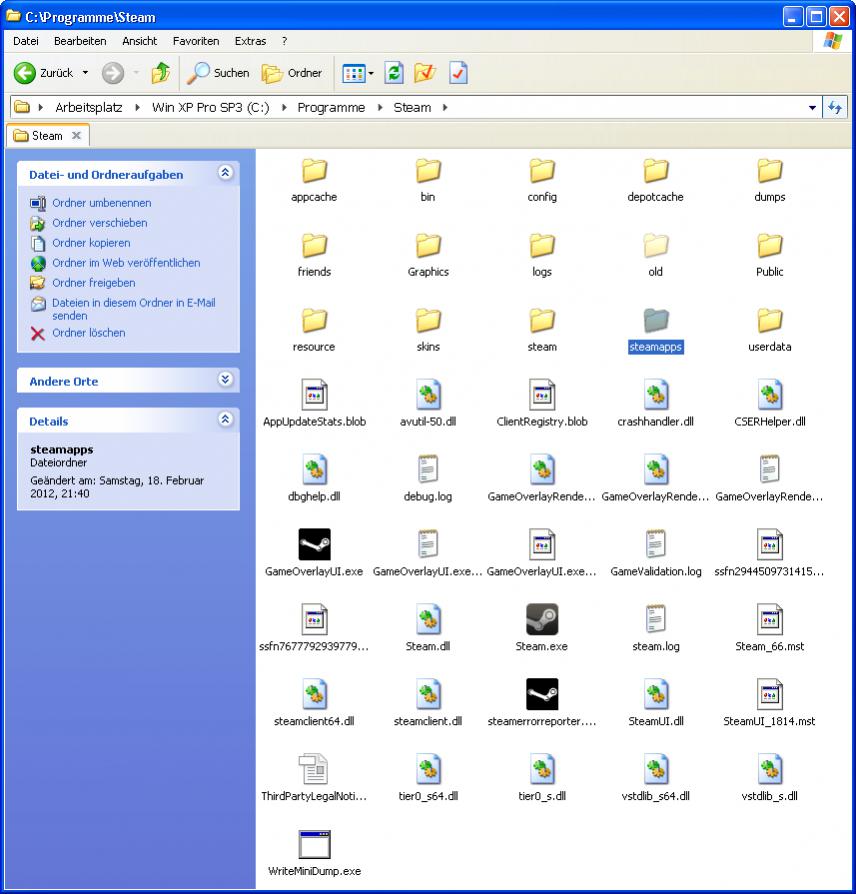Image resolution: width=856 pixels, height=894 pixels.
Task: Expand the Andere Orte panel
Action: tap(226, 380)
